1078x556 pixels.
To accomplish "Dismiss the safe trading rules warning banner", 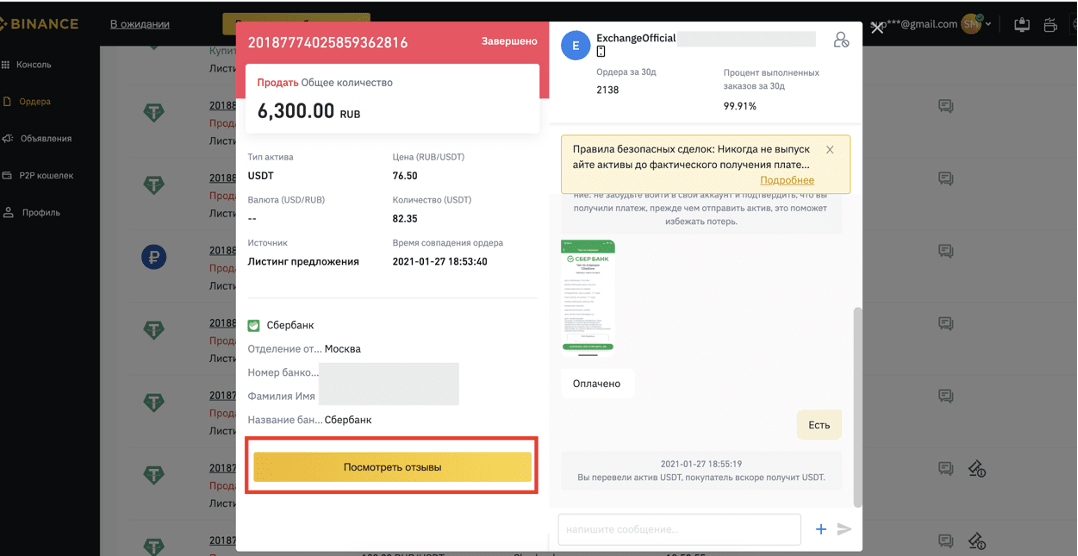I will click(830, 149).
